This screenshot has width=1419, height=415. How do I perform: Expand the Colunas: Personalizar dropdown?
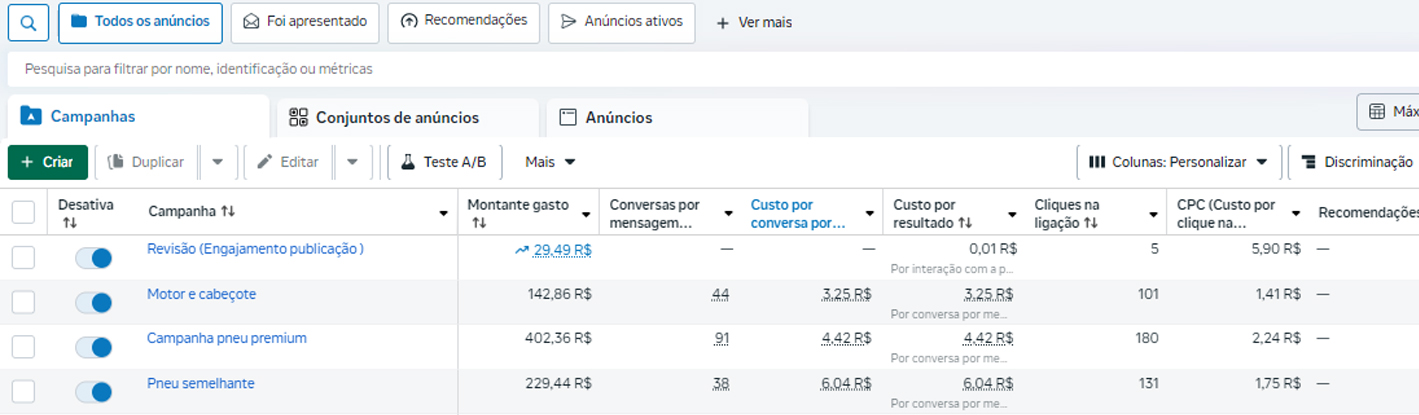tap(1178, 162)
